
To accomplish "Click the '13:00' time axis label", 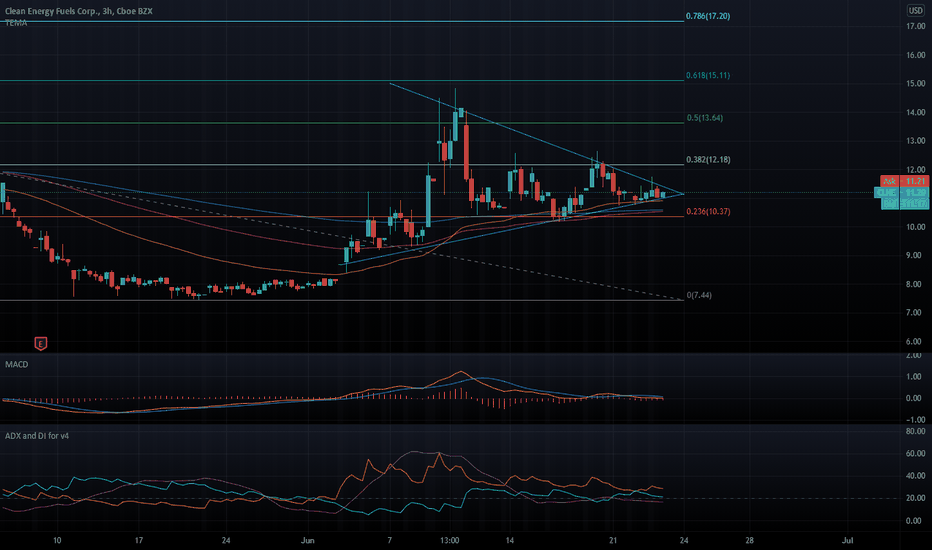I will (x=449, y=540).
